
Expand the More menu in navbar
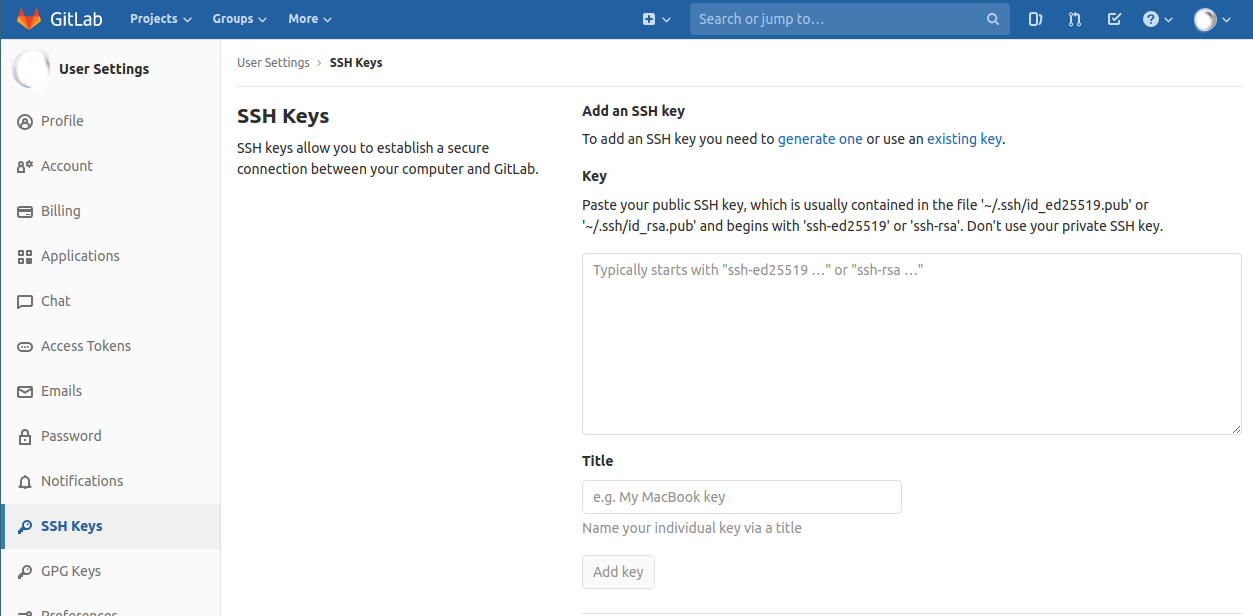tap(309, 19)
